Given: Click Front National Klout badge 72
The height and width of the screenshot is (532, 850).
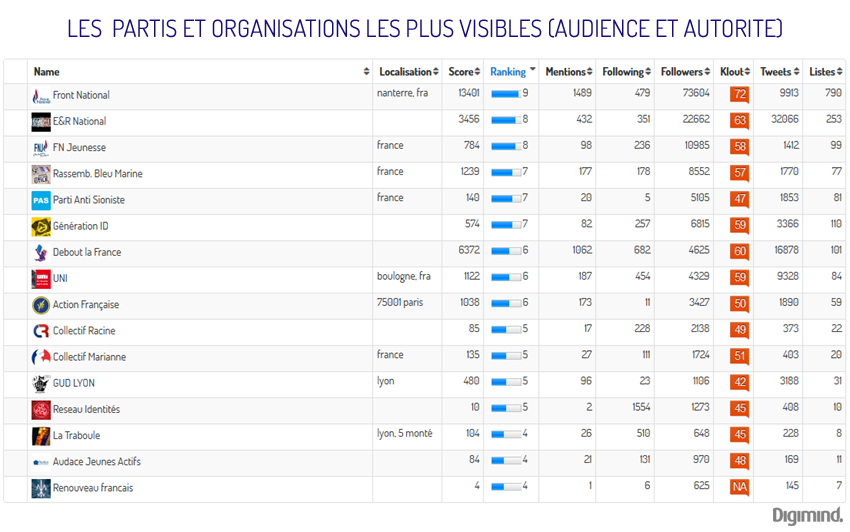Looking at the screenshot, I should tap(739, 95).
